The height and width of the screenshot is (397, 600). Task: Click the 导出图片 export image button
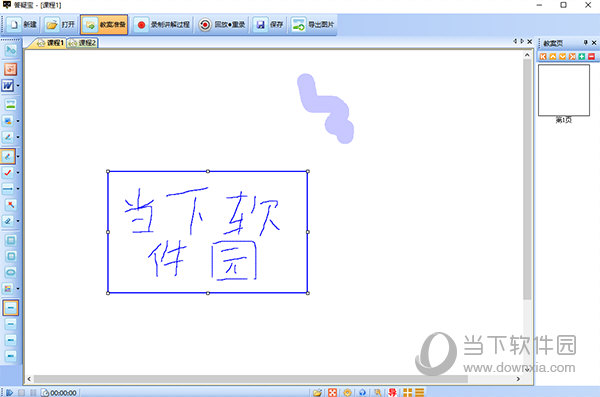click(313, 25)
